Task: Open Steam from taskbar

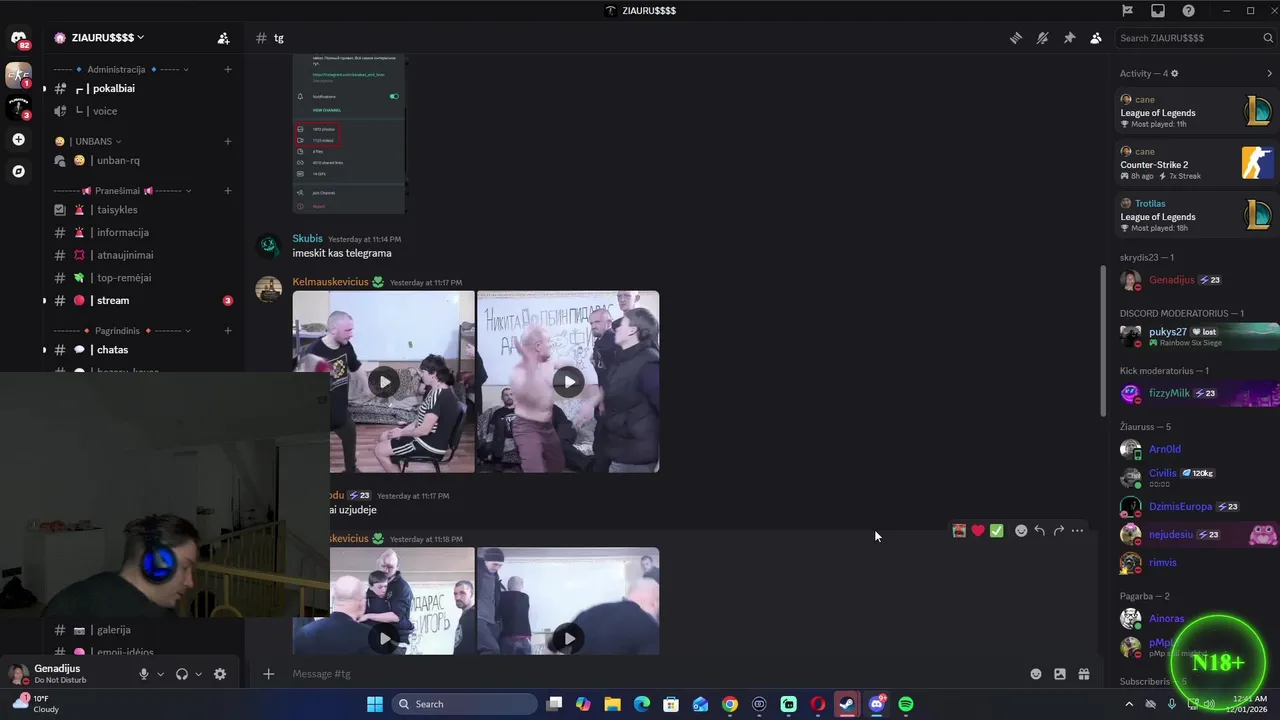Action: tap(847, 704)
